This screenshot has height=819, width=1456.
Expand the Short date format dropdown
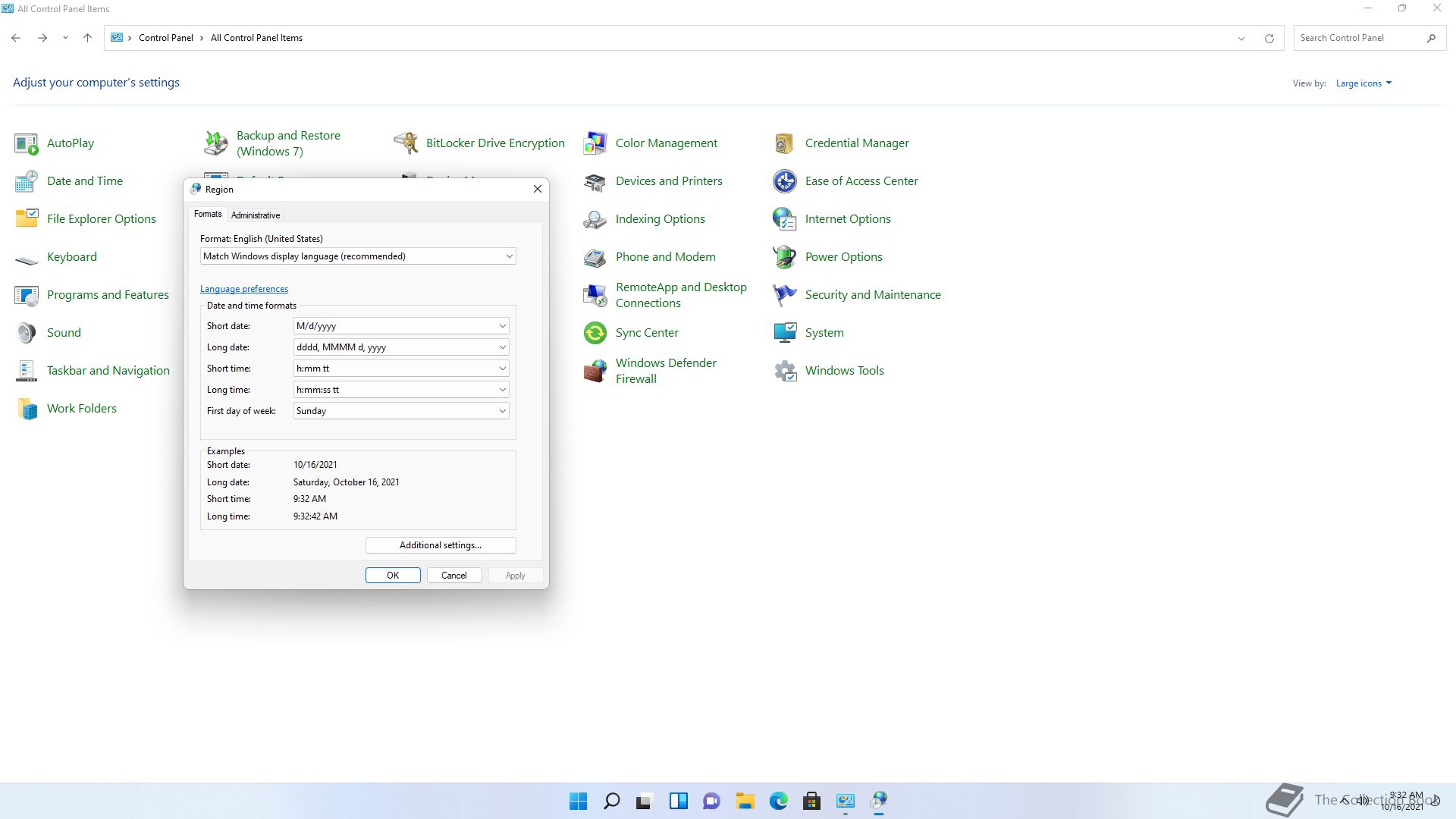(501, 326)
